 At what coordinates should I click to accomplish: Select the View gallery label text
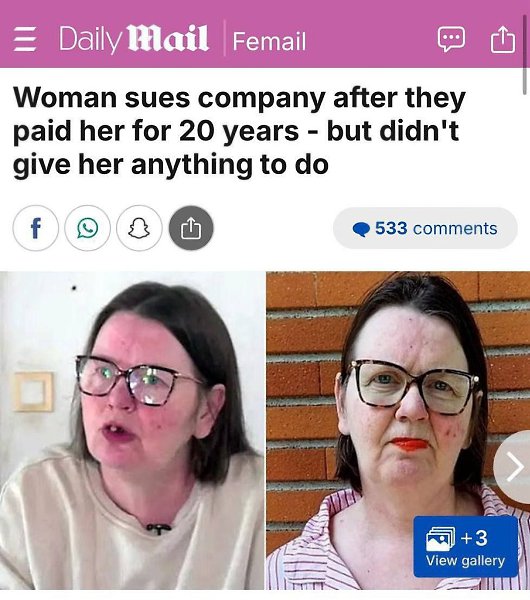tap(465, 561)
